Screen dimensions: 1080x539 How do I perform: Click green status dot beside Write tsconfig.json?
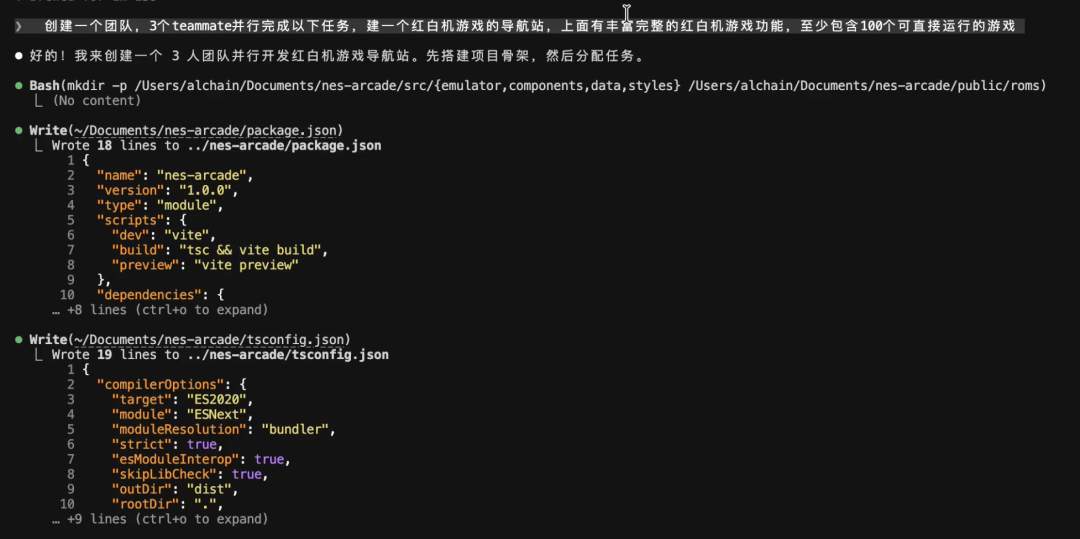tap(19, 340)
